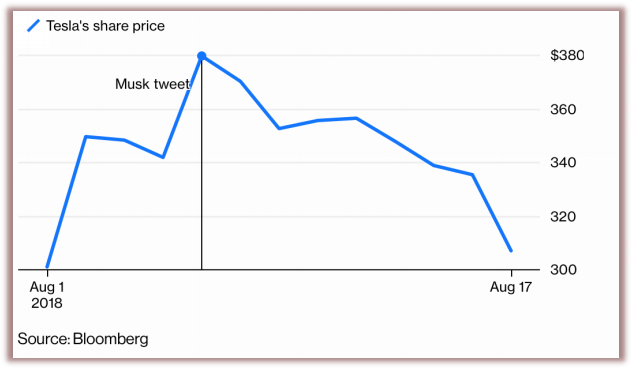Viewport: 632px width, 368px height.
Task: Click the Tesla's share price legend label
Action: coord(106,26)
